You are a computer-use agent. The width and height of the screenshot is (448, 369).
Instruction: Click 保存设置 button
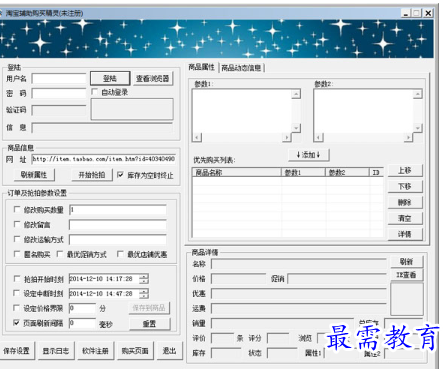pyautogui.click(x=17, y=350)
